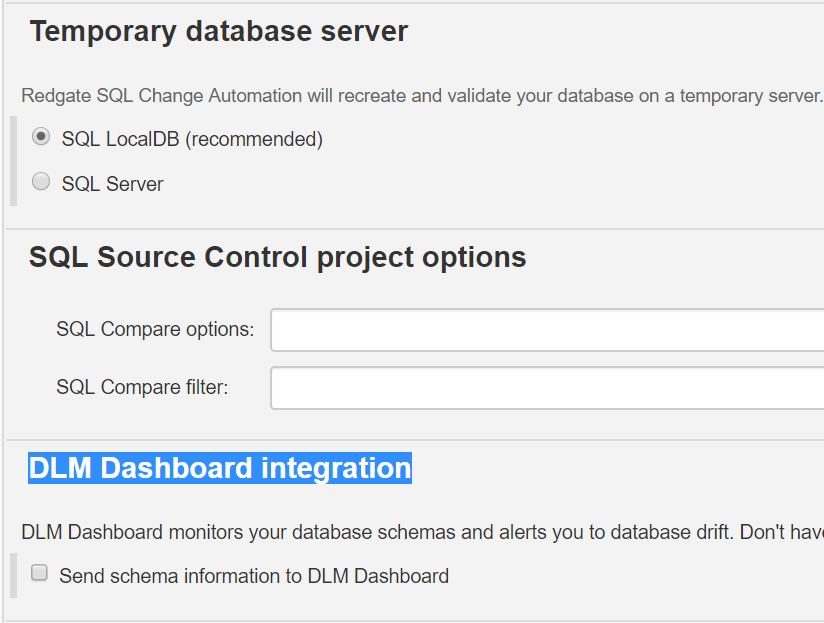Viewport: 824px width, 623px height.
Task: Place cursor in the SQL Compare options textbox
Action: 540,330
